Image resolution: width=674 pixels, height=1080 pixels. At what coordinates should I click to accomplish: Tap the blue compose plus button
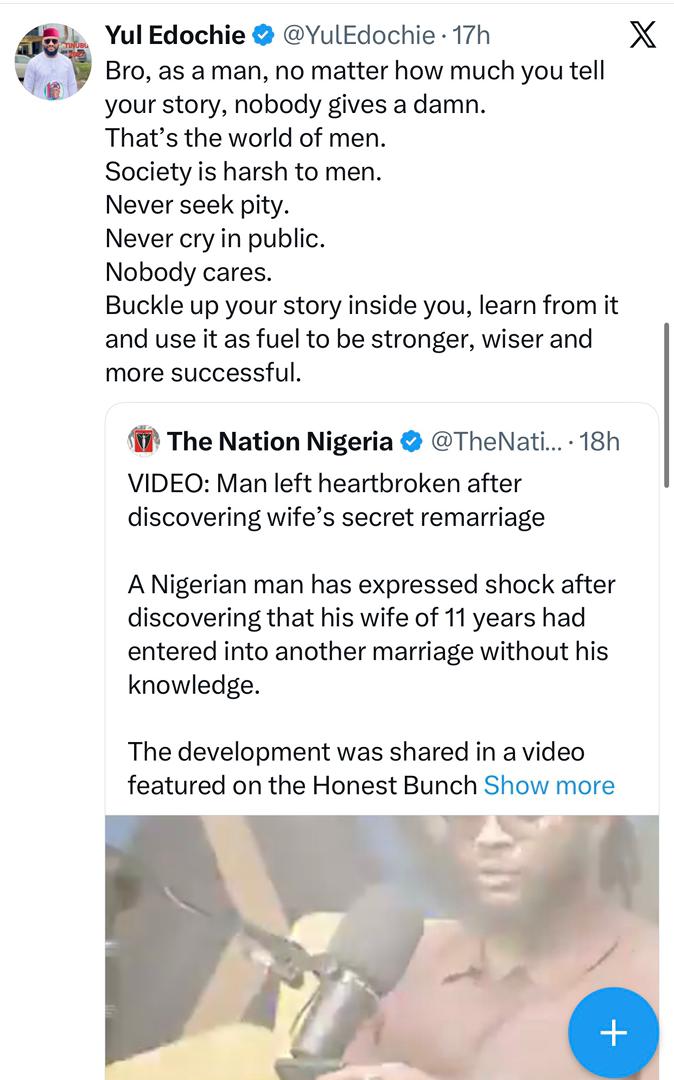[613, 1032]
